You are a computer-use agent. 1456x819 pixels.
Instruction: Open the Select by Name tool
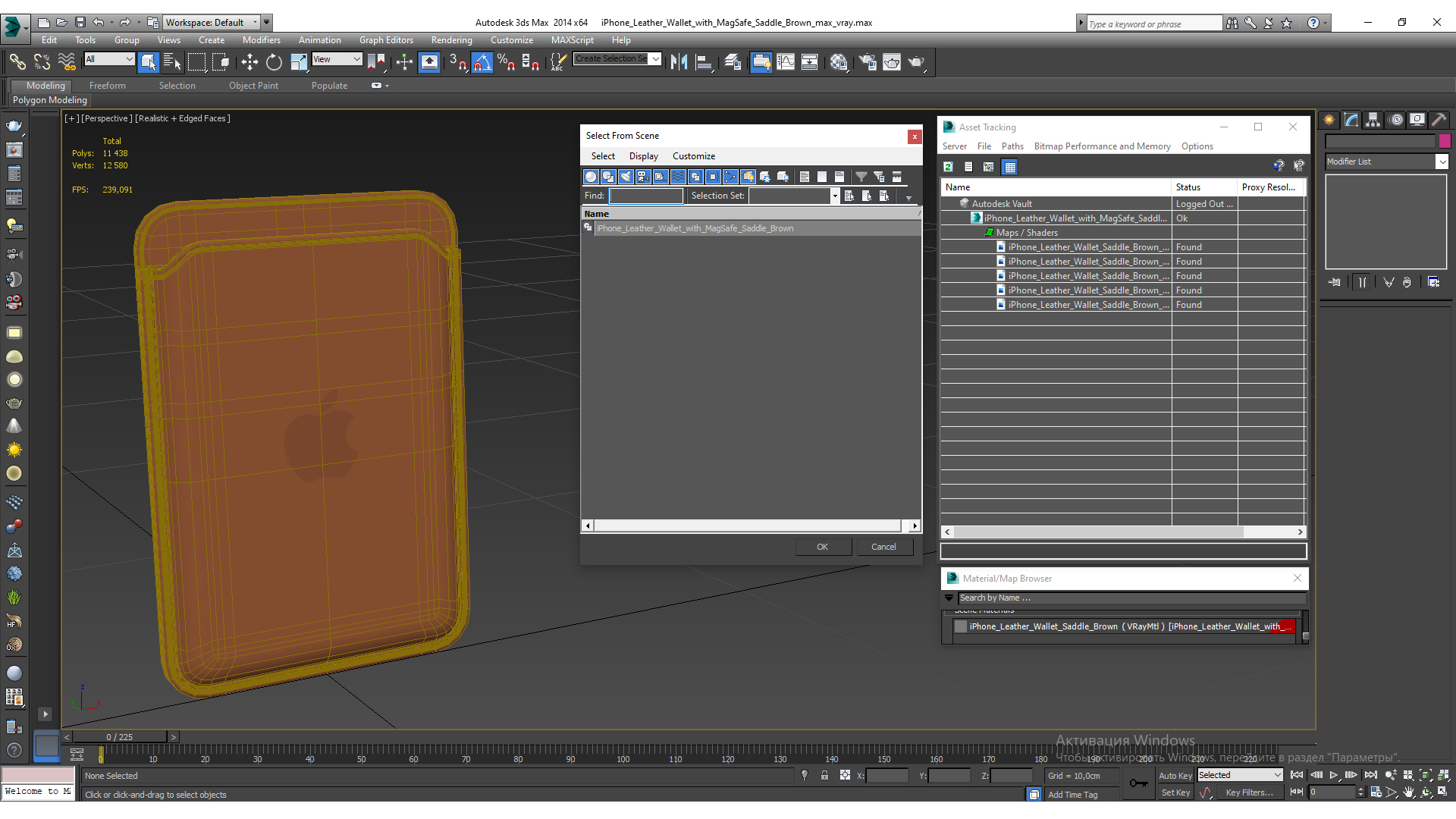coord(172,62)
